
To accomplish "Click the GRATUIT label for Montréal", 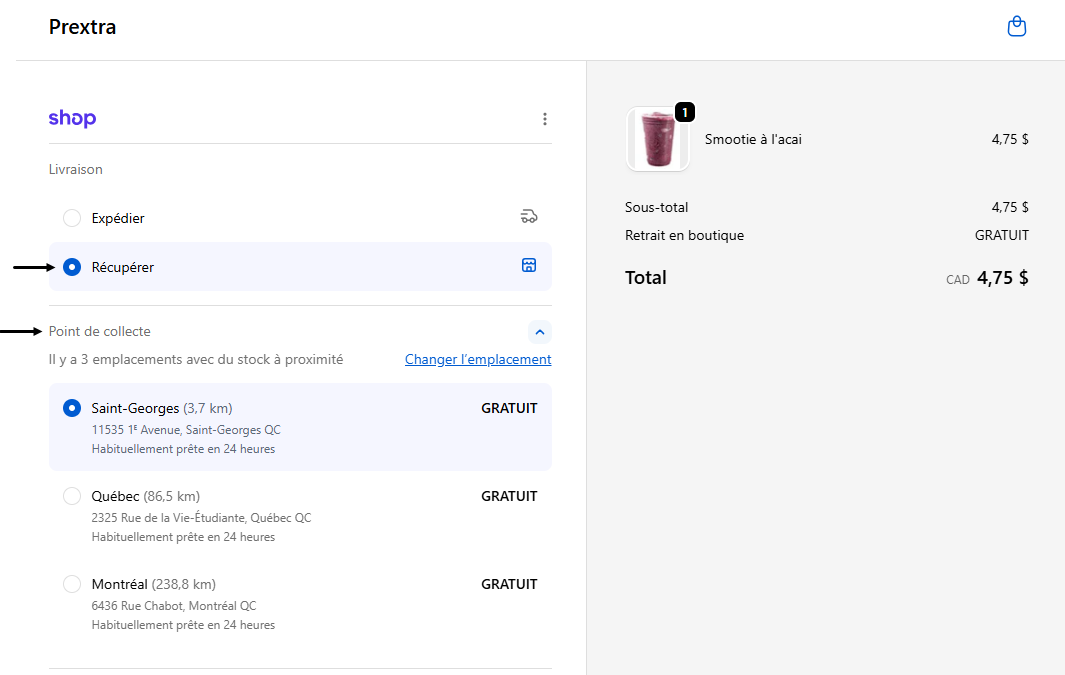I will tap(509, 584).
